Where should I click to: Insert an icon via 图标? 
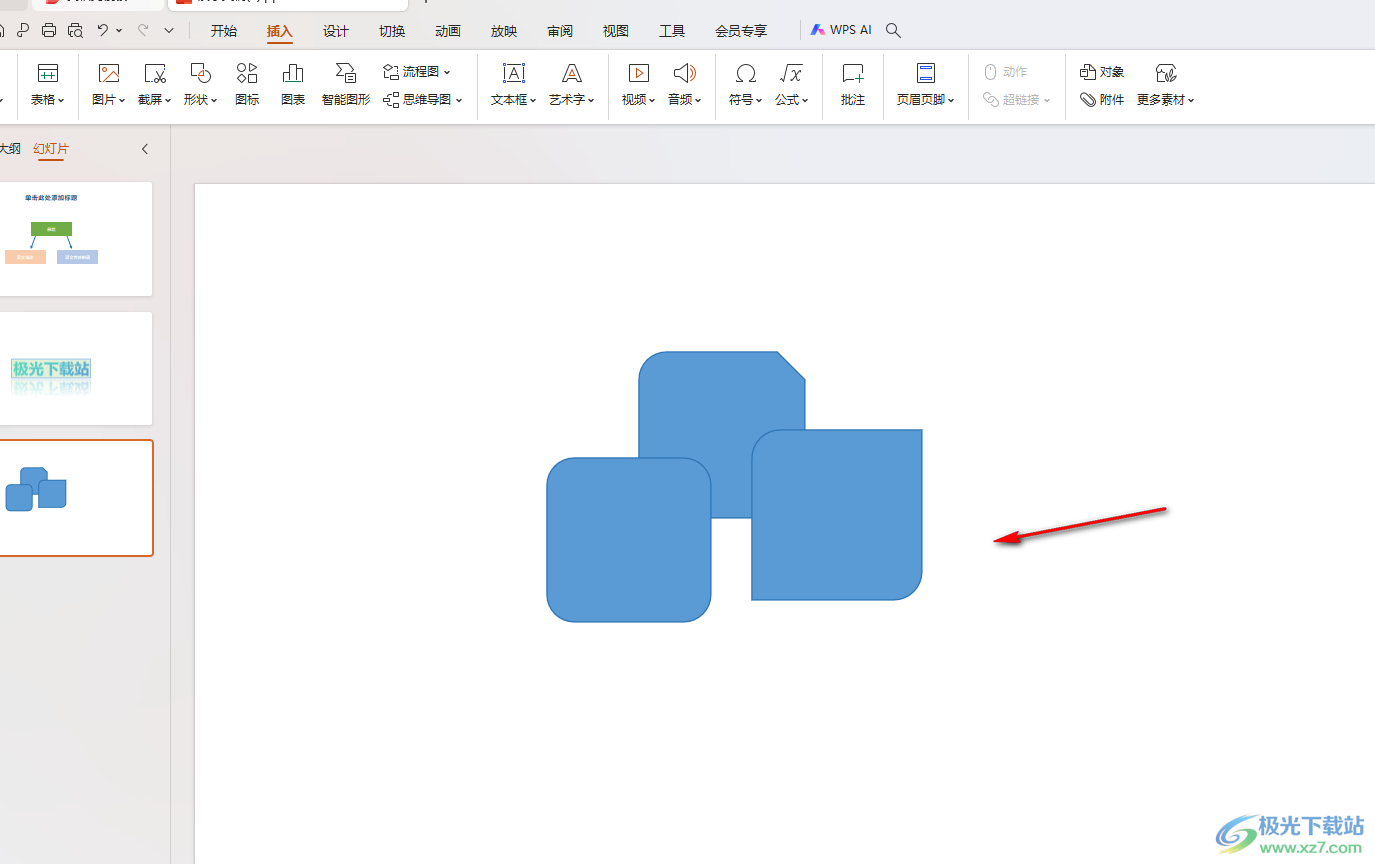247,85
